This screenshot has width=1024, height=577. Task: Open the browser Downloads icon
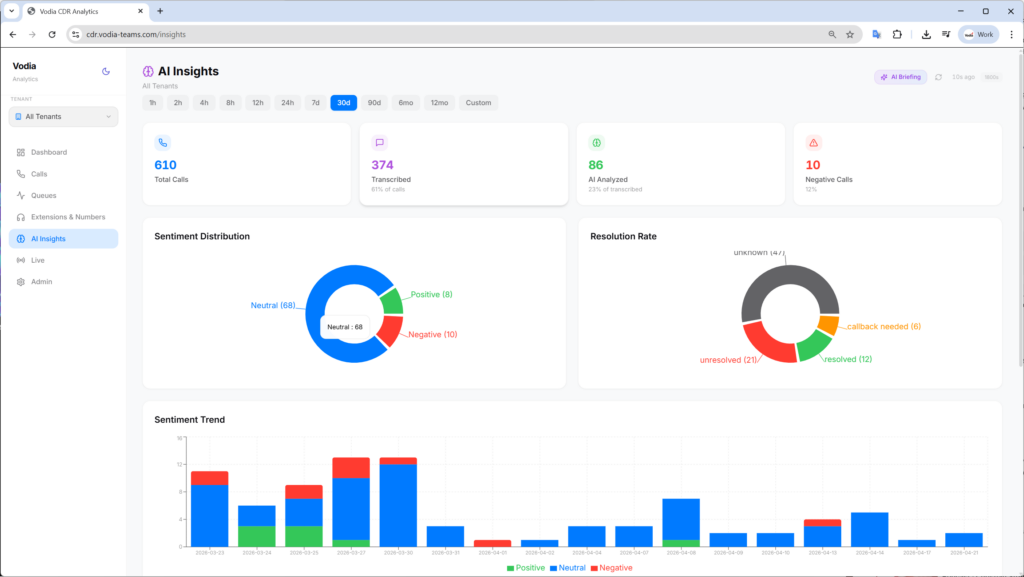coord(926,35)
